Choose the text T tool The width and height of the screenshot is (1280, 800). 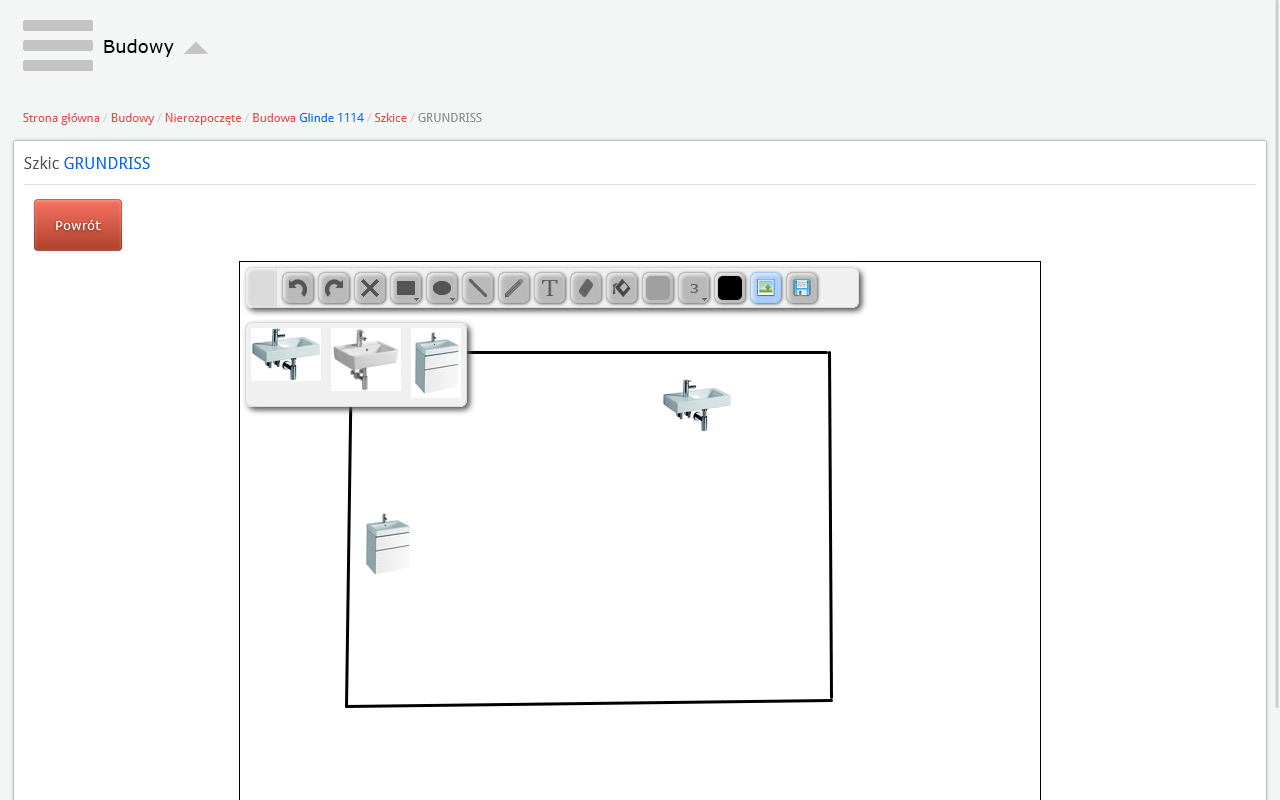pyautogui.click(x=550, y=289)
